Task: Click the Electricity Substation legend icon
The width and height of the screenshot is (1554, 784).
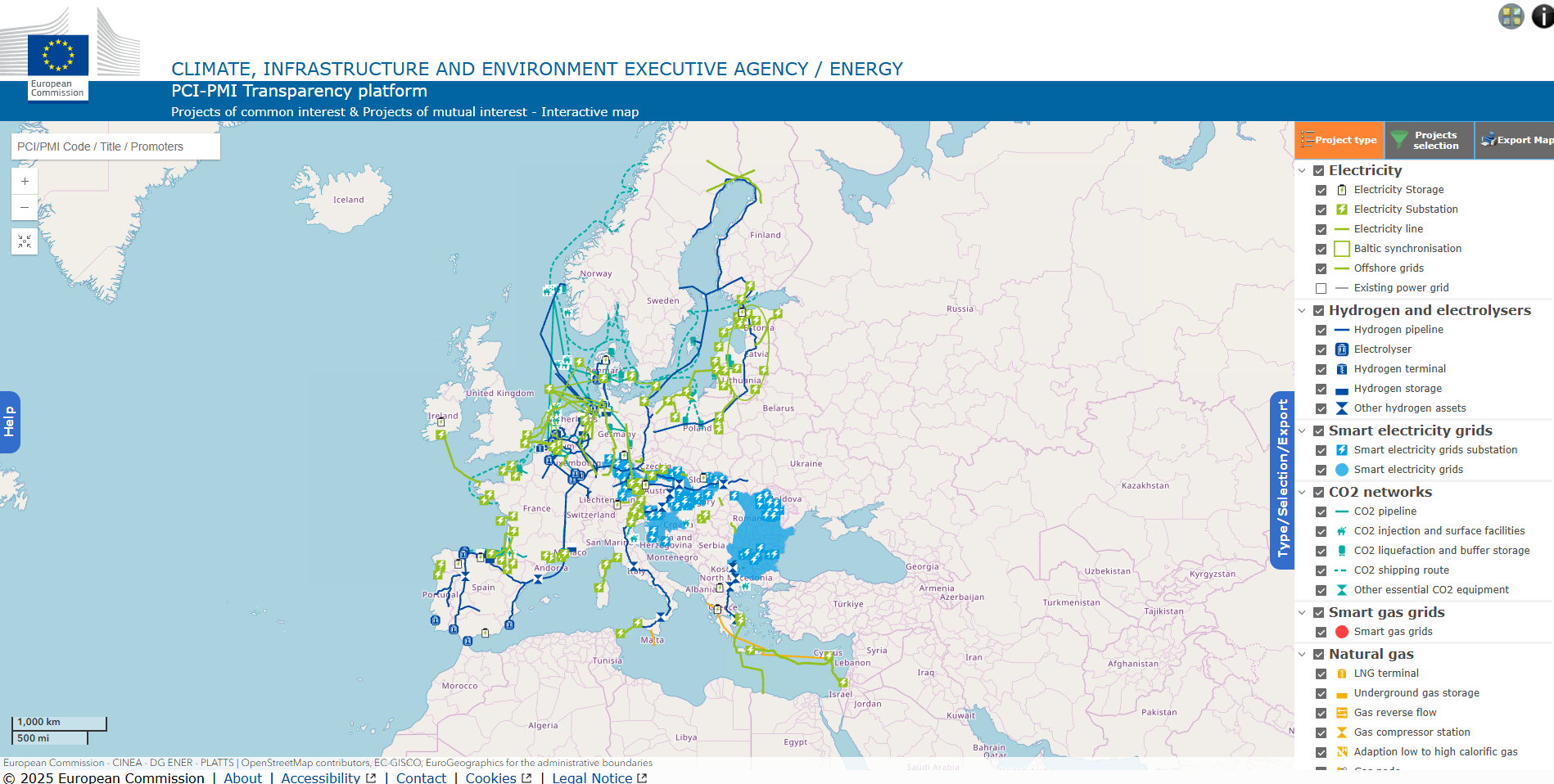Action: (x=1341, y=210)
